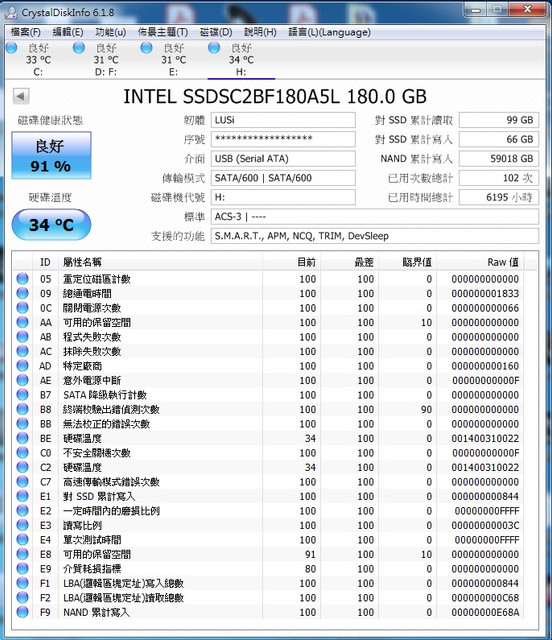Open the 檔案(F) menu

[25, 32]
